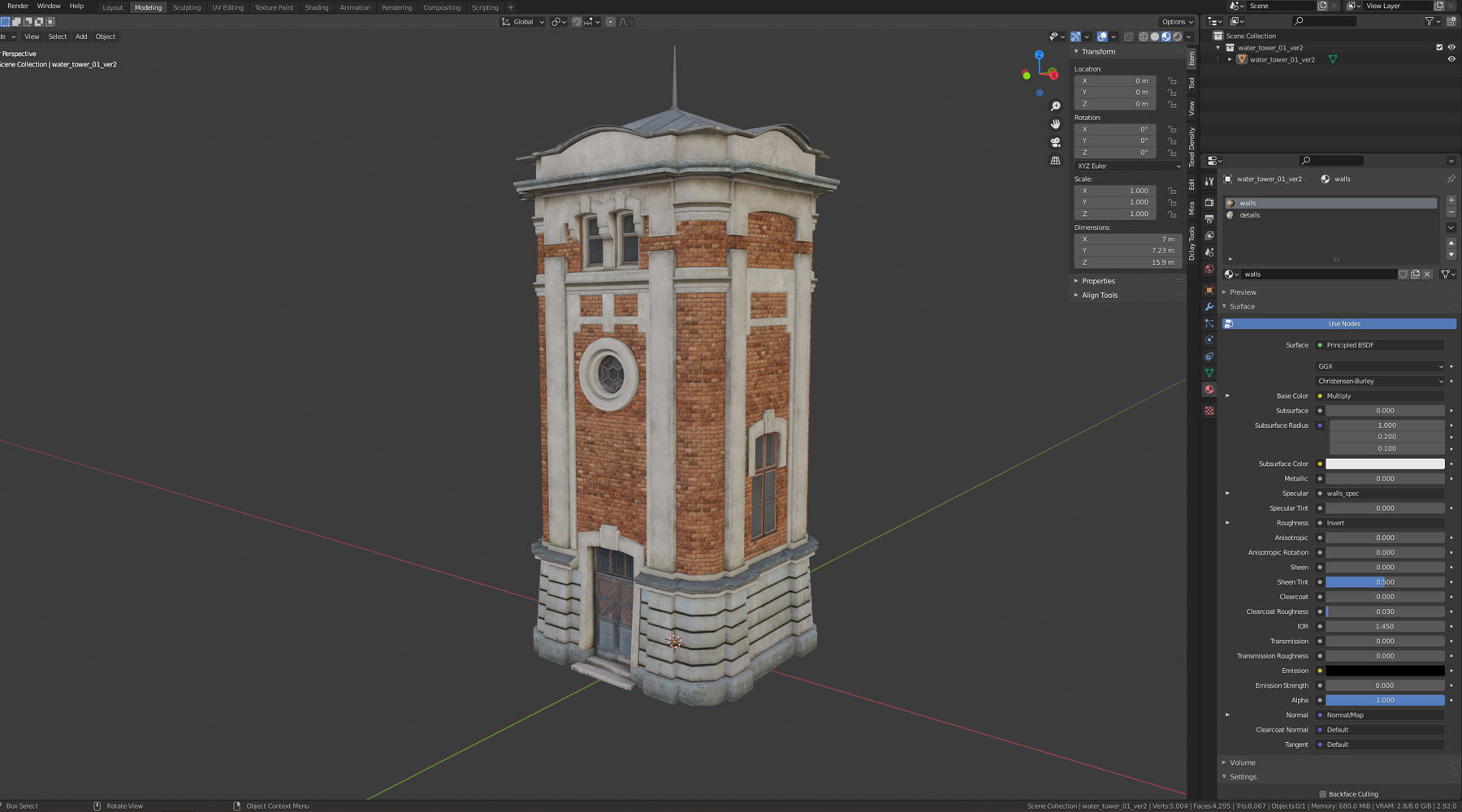Screen dimensions: 1462x812
Task: Open the Subsurface Color swatch
Action: [x=1385, y=464]
